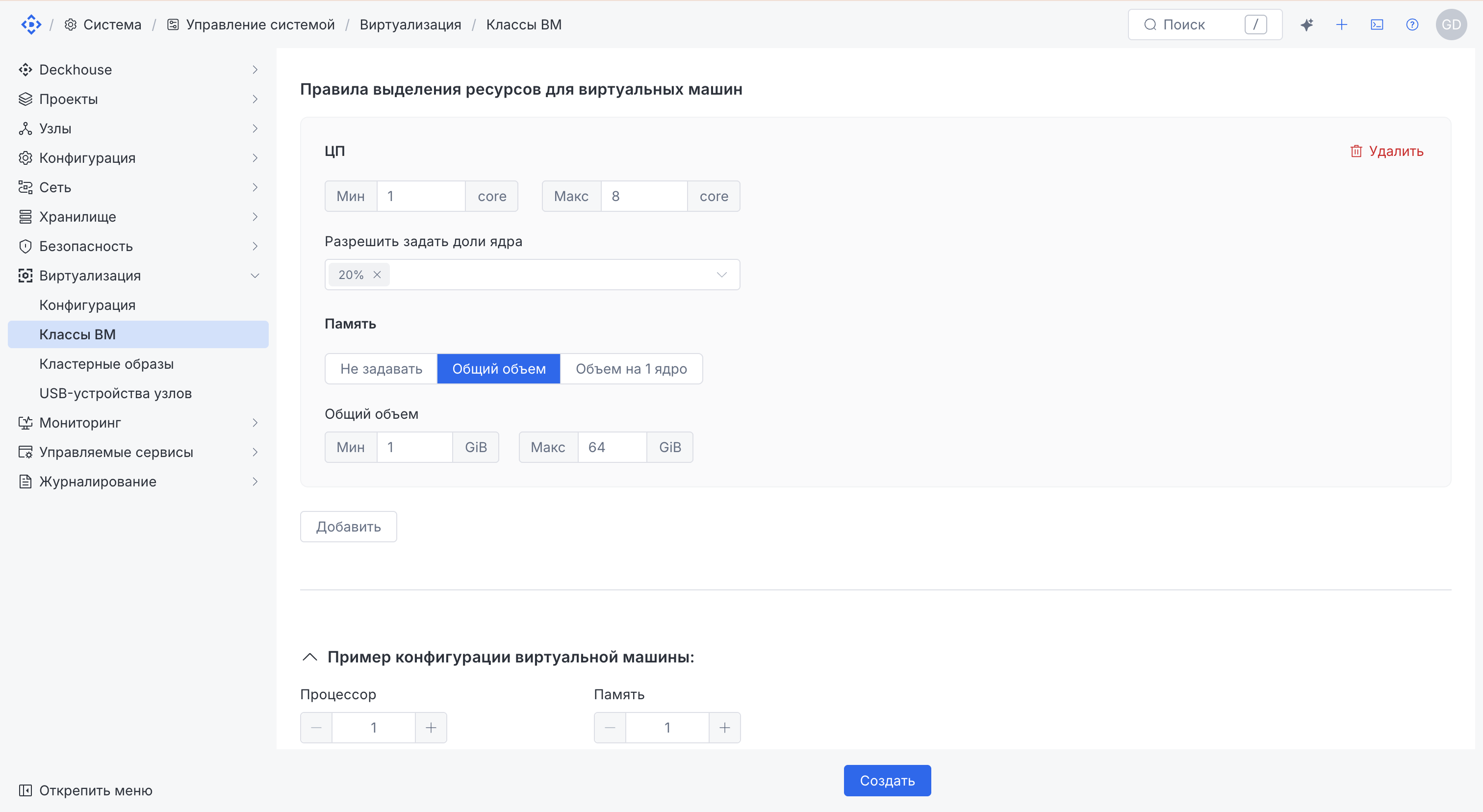The width and height of the screenshot is (1483, 812).
Task: Open the terminal console icon
Action: (x=1377, y=25)
